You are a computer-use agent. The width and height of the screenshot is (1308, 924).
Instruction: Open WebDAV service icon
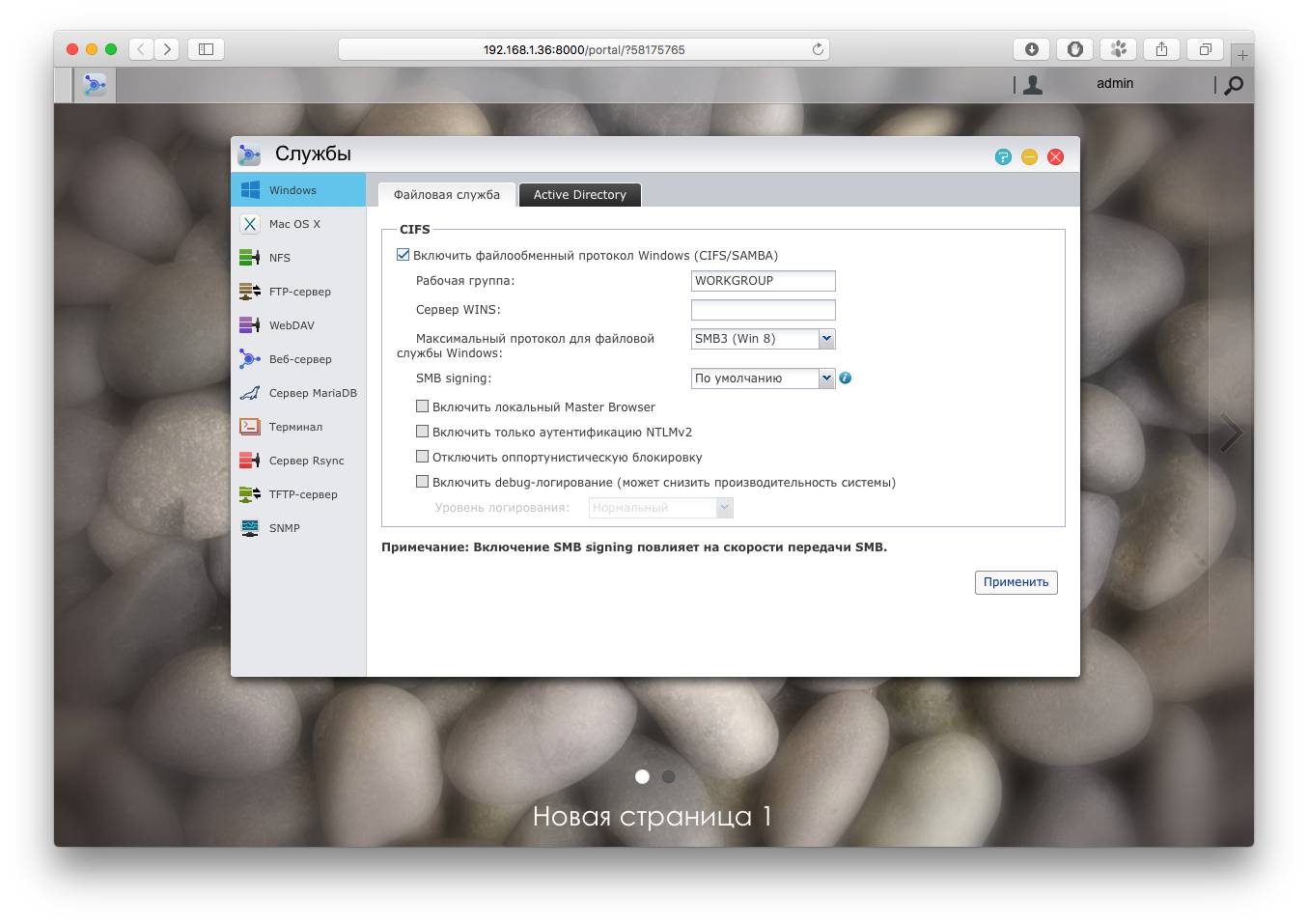tap(250, 325)
